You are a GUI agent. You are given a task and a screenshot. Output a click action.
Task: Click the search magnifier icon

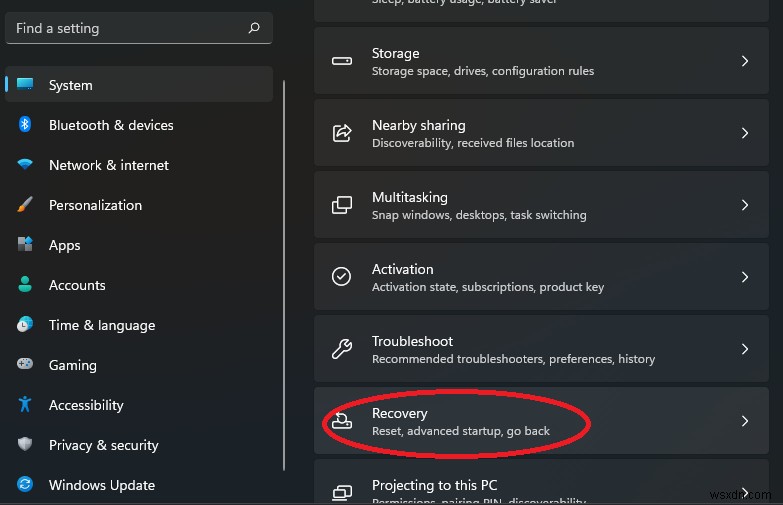pos(254,28)
